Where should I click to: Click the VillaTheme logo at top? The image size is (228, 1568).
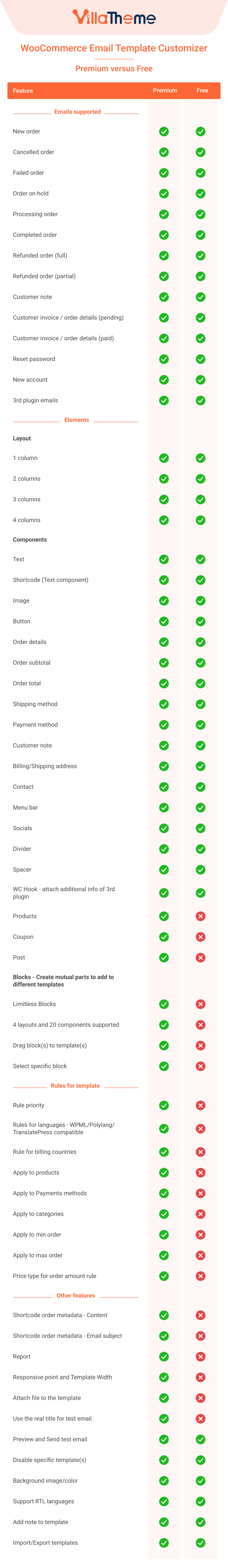tap(114, 17)
